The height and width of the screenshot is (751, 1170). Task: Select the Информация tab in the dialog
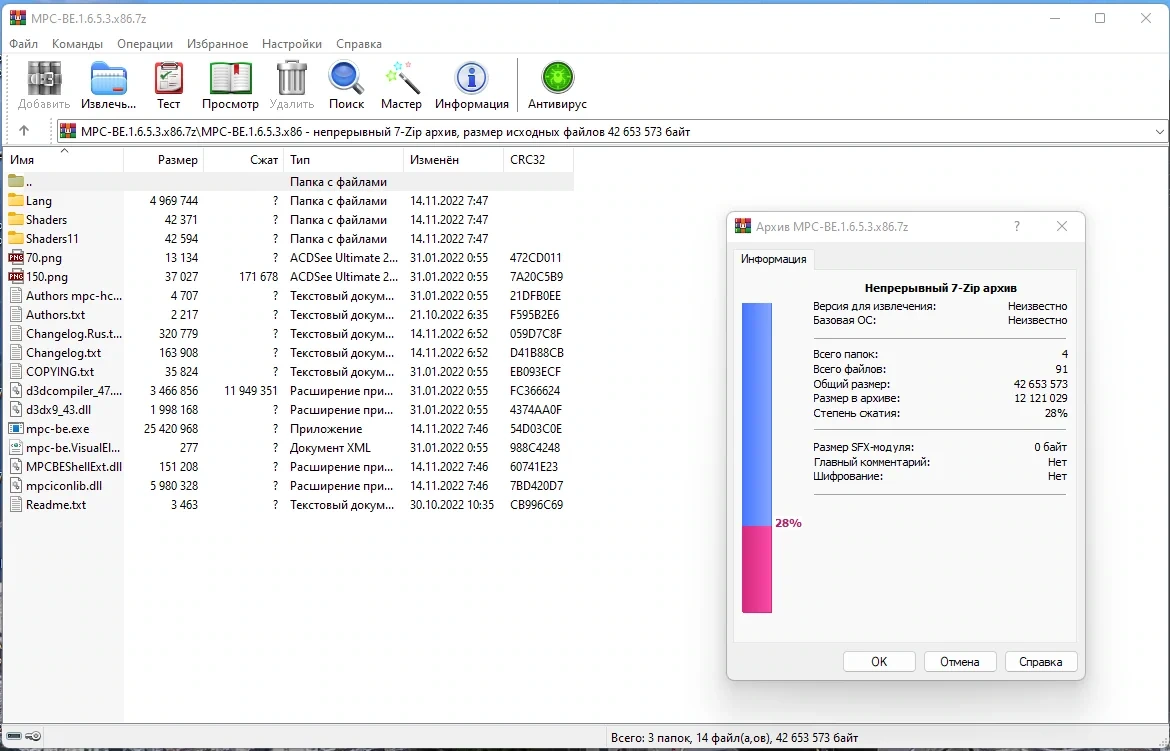(x=773, y=259)
